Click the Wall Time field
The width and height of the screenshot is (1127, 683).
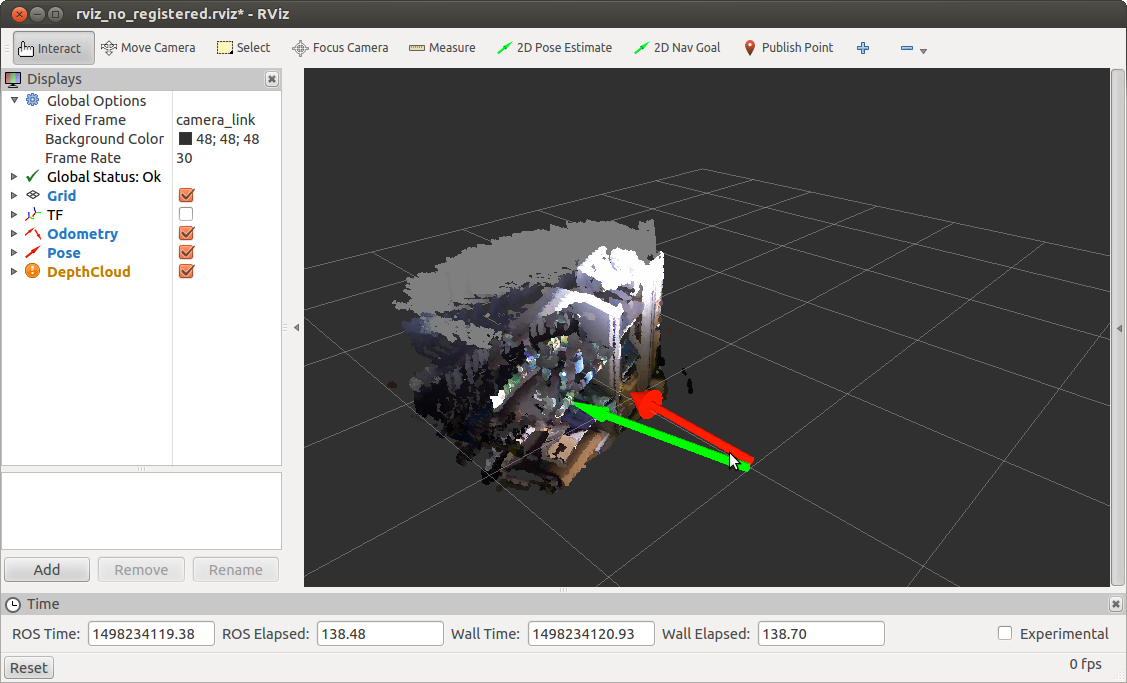591,633
